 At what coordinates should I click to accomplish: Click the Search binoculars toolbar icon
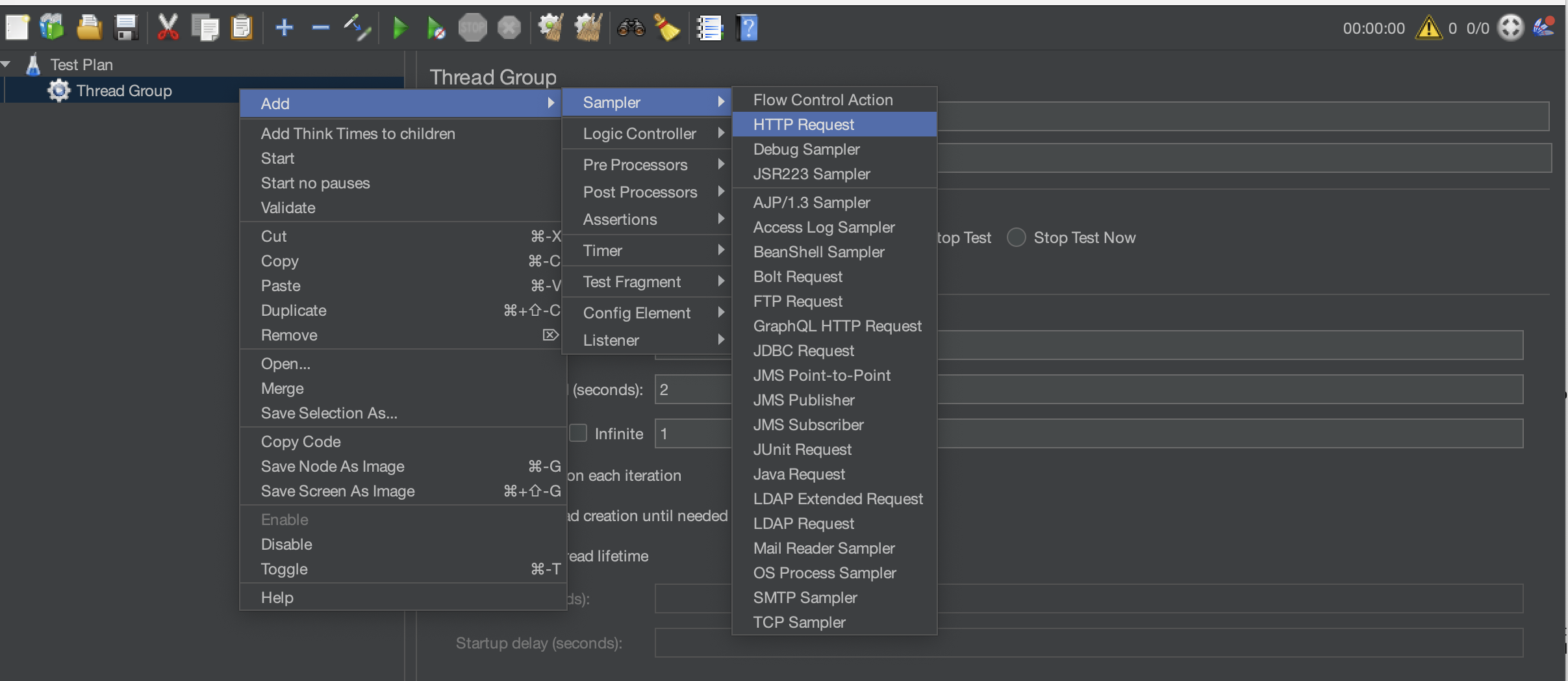(630, 28)
